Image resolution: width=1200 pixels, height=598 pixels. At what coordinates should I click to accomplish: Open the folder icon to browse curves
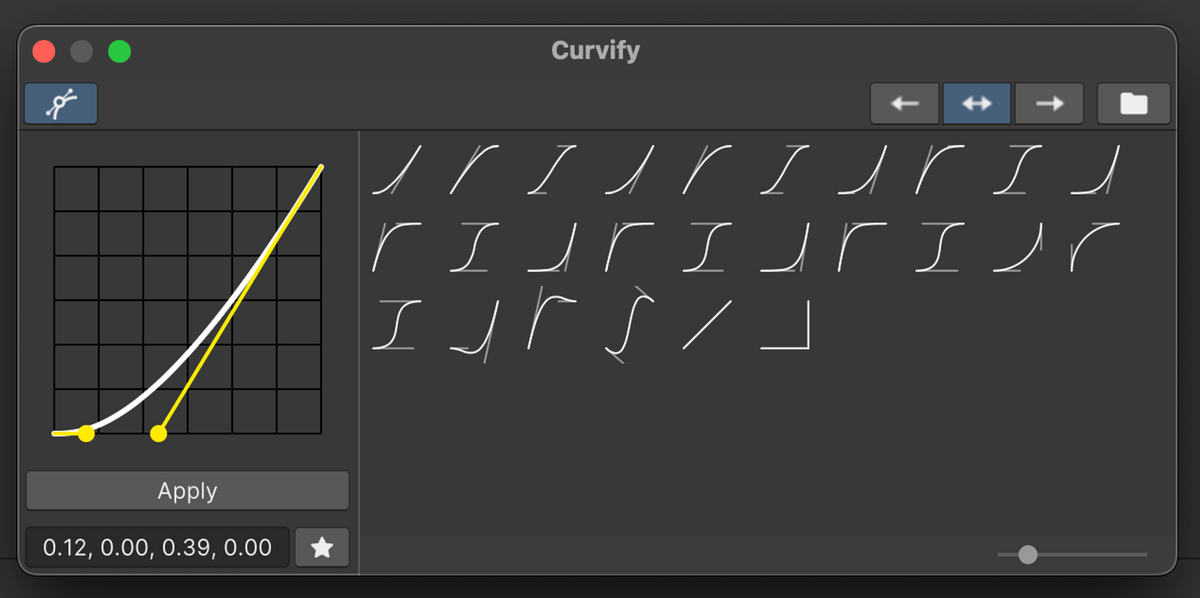pyautogui.click(x=1133, y=103)
